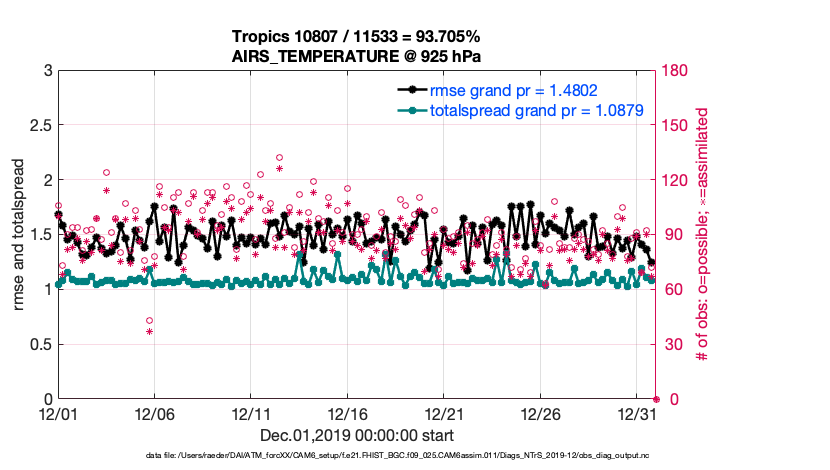Click the 'Dec.01,2019 00:00:00 start' x-axis label
This screenshot has width=830, height=470.
coord(356,435)
